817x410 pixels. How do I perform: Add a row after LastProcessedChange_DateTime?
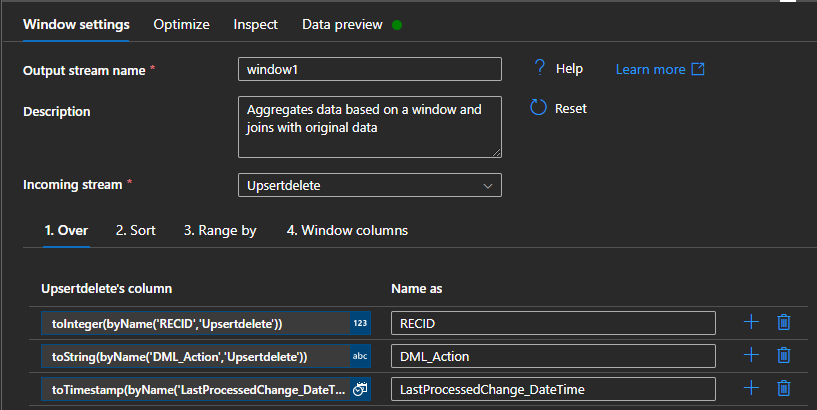(x=751, y=388)
